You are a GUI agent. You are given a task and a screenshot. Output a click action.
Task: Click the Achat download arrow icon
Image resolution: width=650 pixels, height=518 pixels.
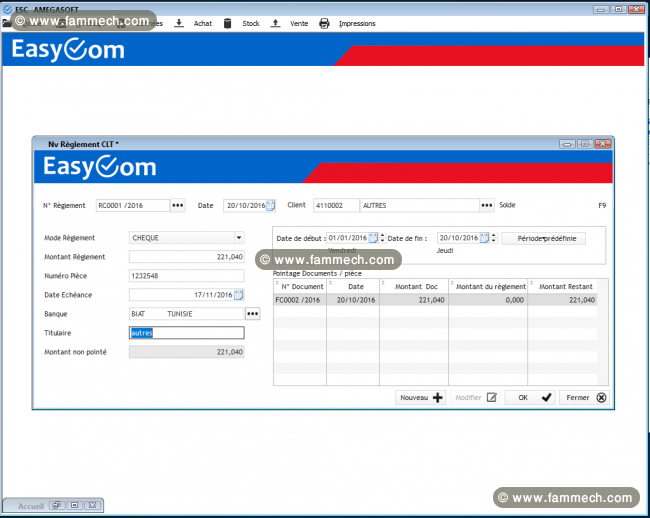pyautogui.click(x=179, y=23)
